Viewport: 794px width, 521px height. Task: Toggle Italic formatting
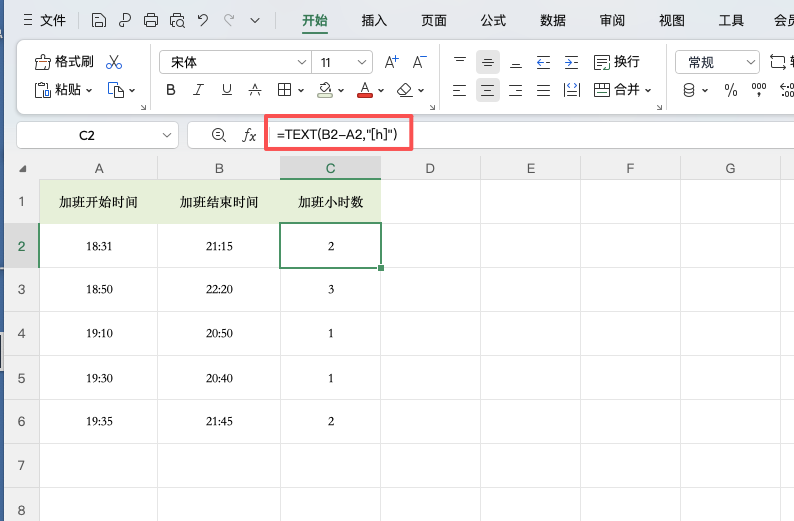click(x=199, y=90)
